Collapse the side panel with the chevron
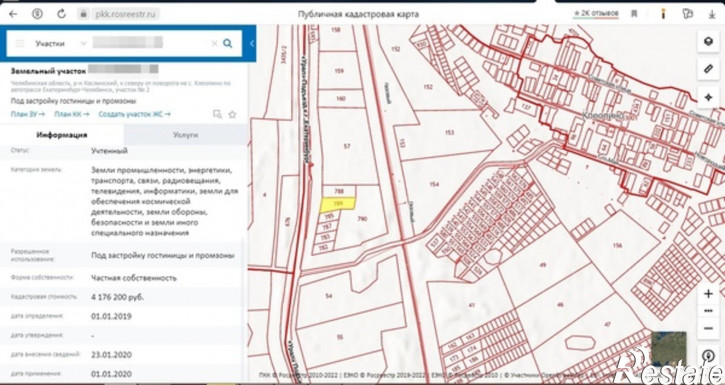Image resolution: width=725 pixels, height=385 pixels. coord(252,43)
